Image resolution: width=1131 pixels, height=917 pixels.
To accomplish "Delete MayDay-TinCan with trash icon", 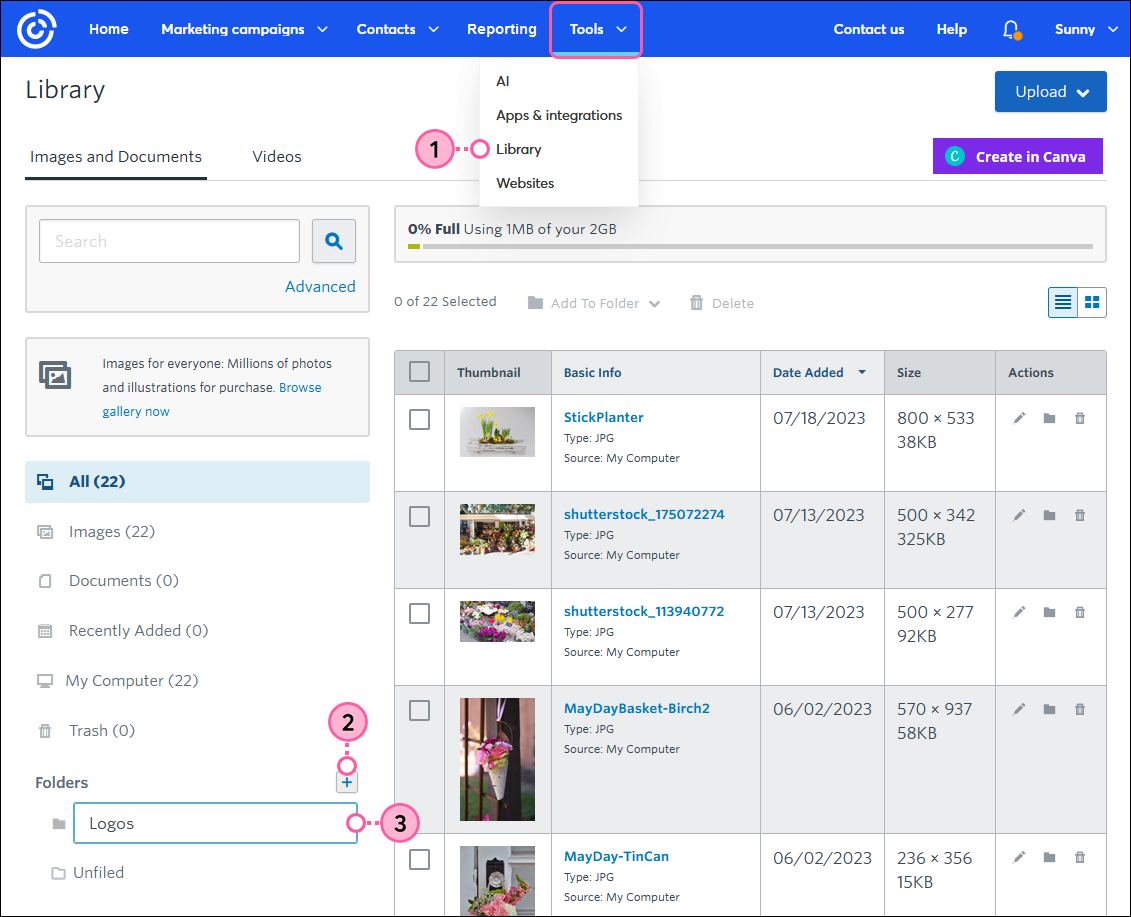I will click(1080, 857).
